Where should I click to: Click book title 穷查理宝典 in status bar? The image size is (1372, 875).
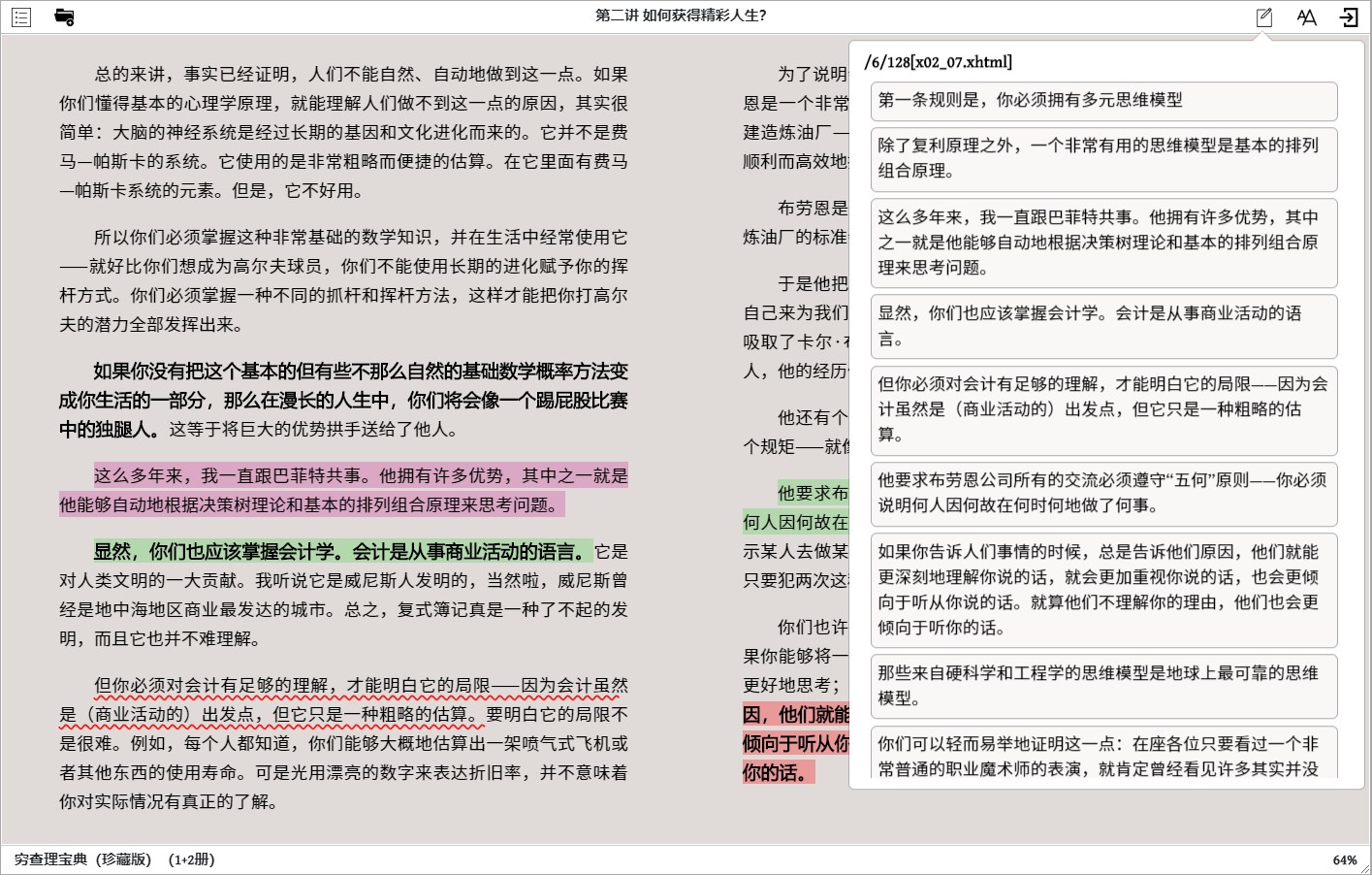[114, 859]
